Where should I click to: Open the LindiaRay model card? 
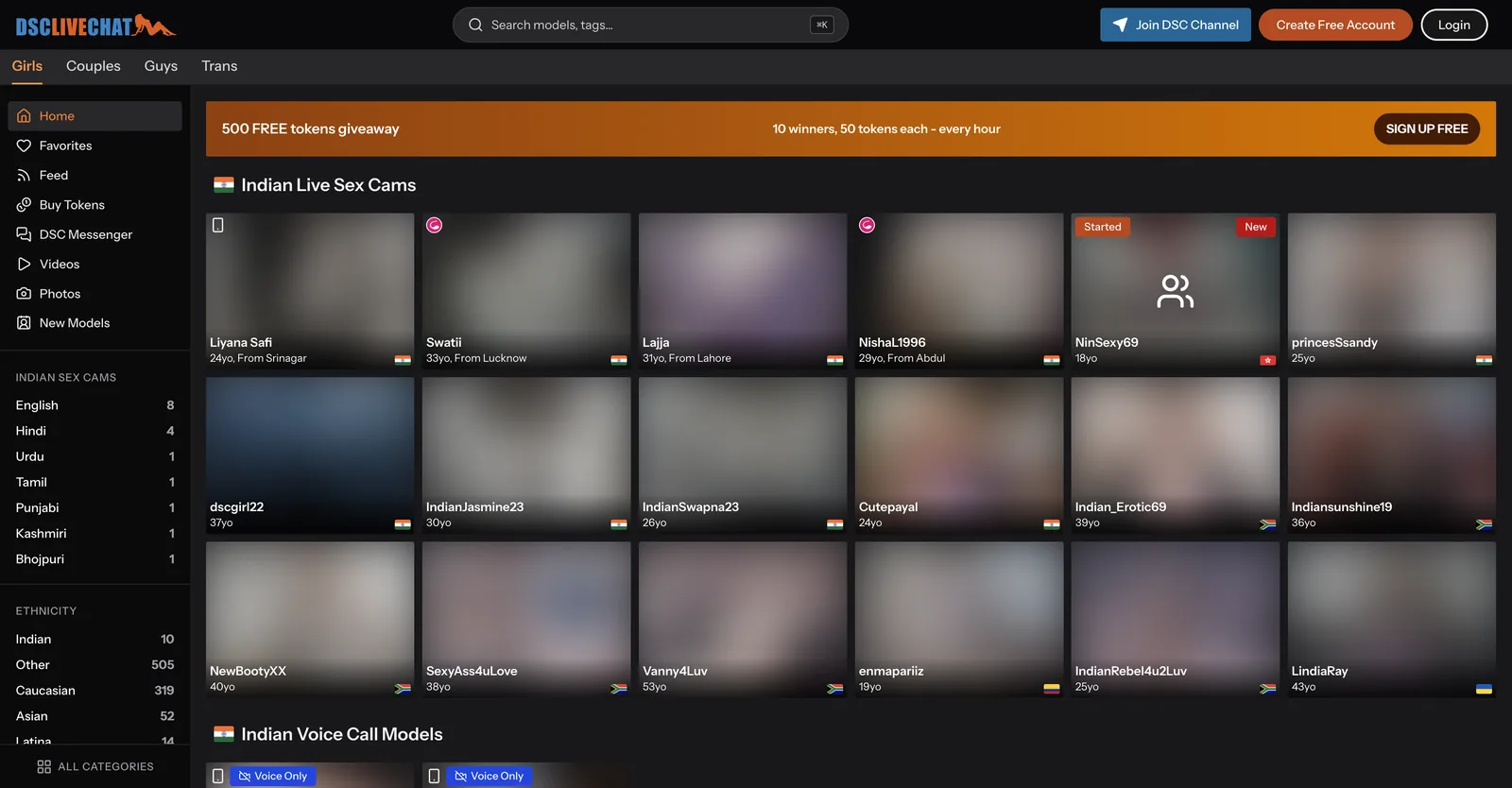coord(1392,620)
